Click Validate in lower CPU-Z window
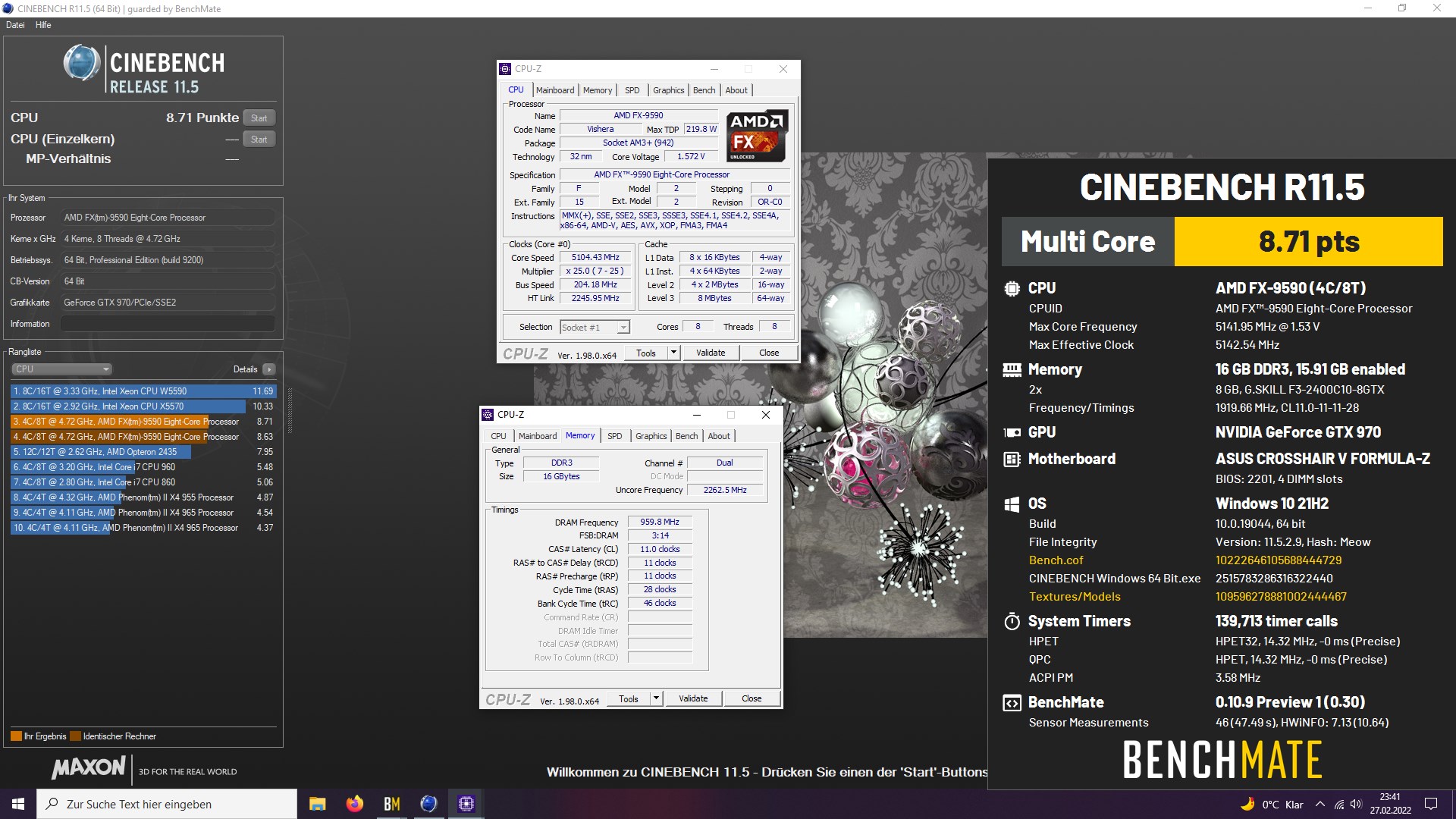The height and width of the screenshot is (819, 1456). coord(693,699)
